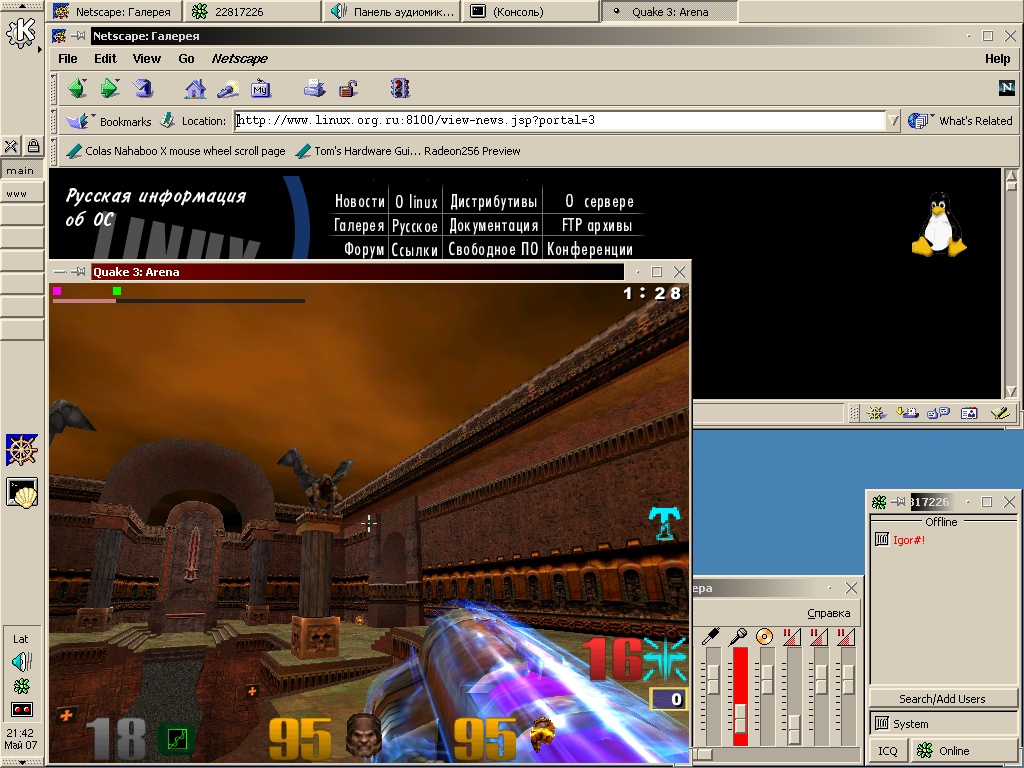
Task: Switch to Панель аудиомик... taskbar entry
Action: pos(391,12)
